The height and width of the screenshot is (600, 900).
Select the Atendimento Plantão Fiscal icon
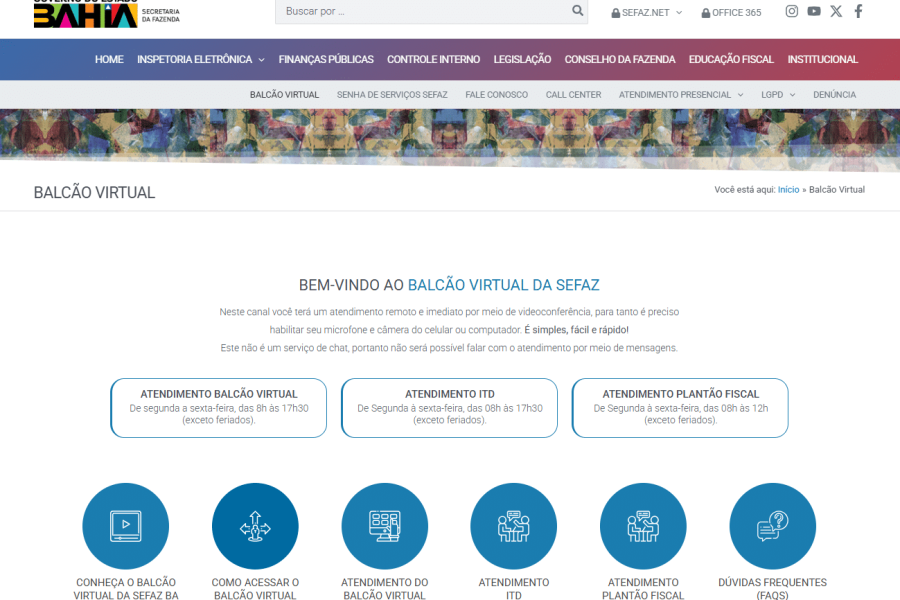click(x=643, y=525)
